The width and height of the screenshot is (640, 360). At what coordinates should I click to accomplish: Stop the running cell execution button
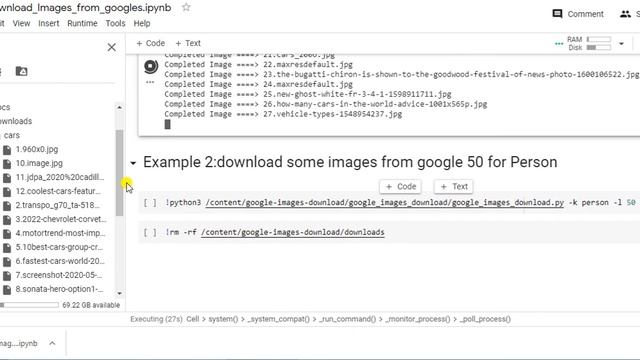[151, 66]
